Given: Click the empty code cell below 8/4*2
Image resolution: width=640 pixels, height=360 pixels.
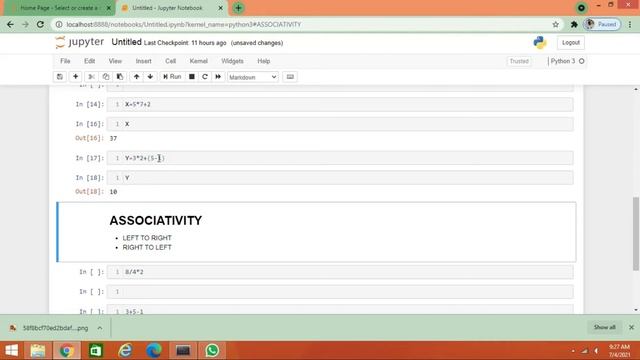Looking at the screenshot, I should click(x=340, y=291).
